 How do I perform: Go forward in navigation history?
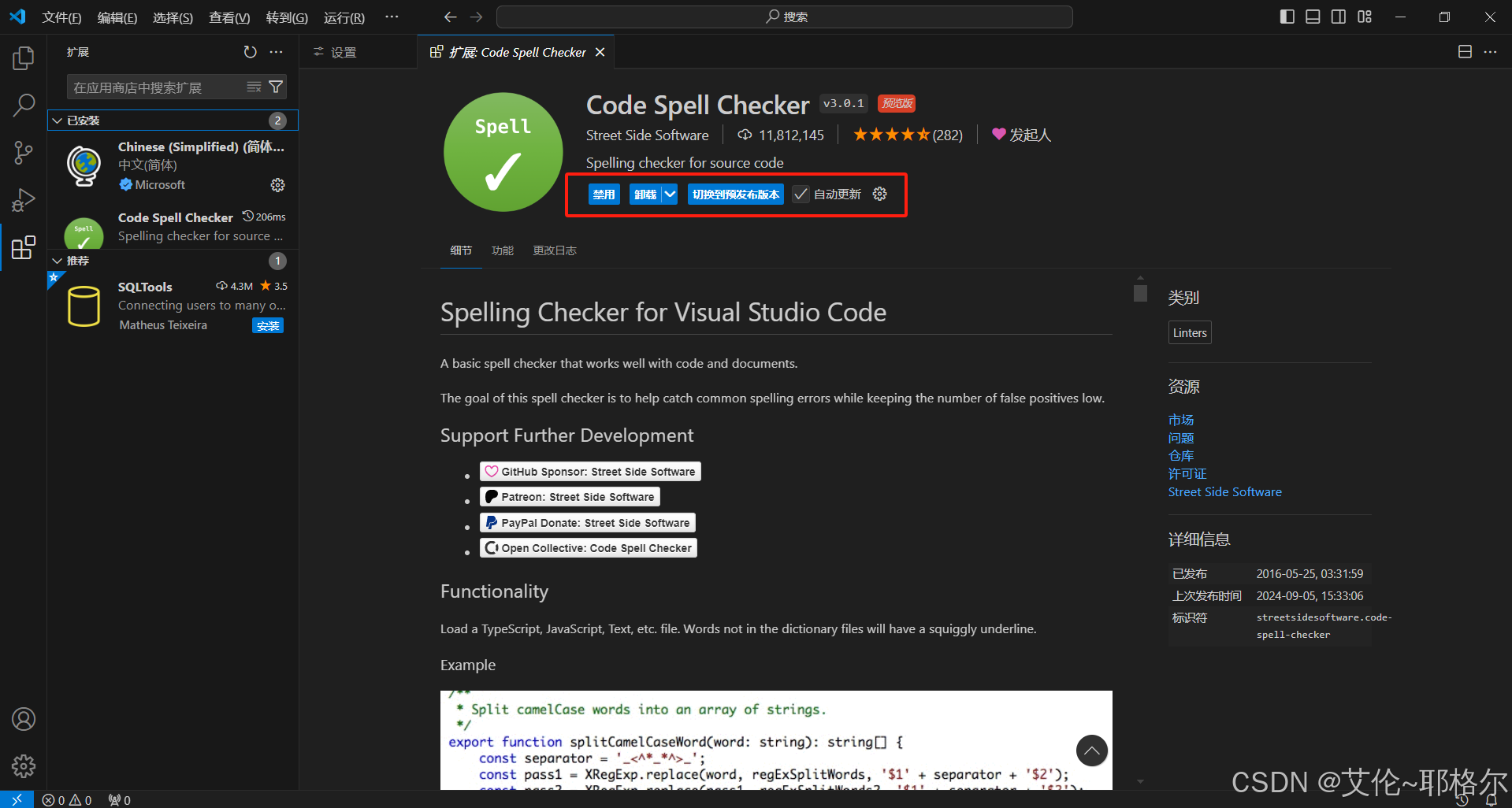click(477, 17)
